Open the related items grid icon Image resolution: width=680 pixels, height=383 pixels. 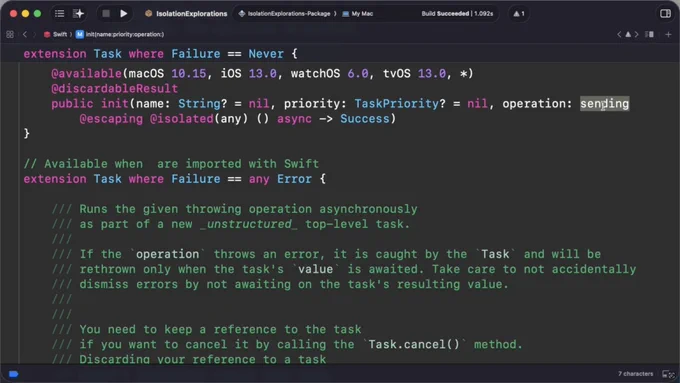point(10,34)
